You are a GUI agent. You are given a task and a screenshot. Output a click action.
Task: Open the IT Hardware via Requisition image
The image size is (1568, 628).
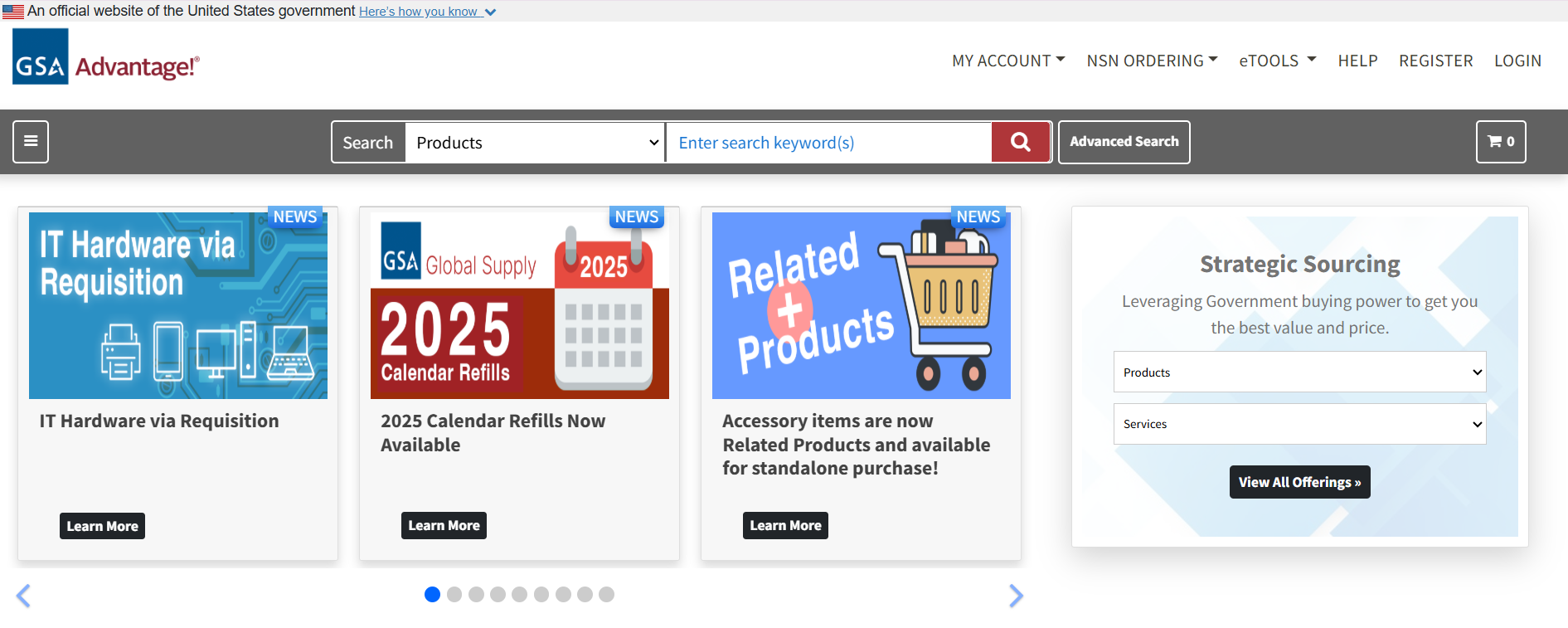point(178,305)
